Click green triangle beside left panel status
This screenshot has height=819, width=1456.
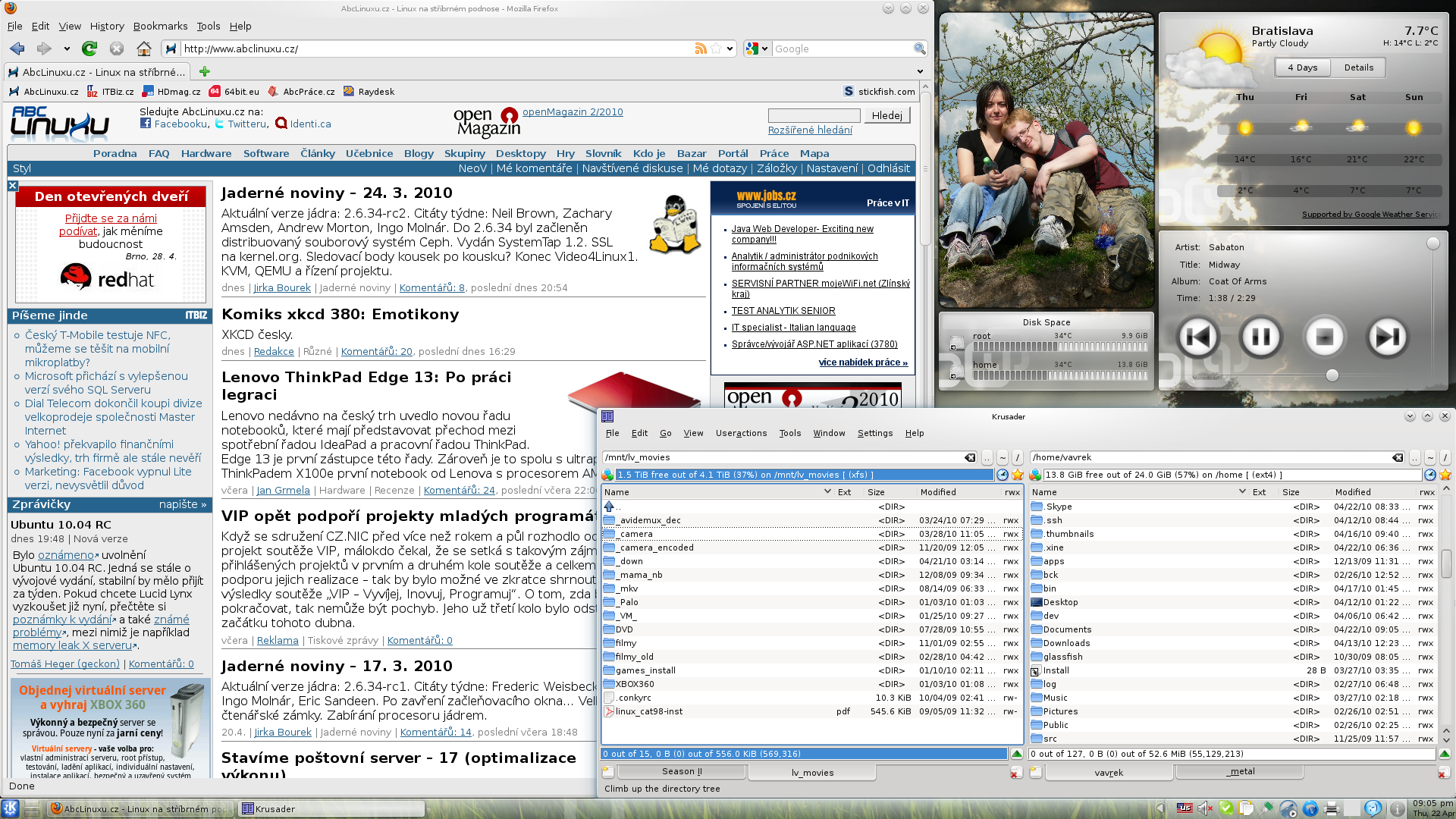[1017, 754]
